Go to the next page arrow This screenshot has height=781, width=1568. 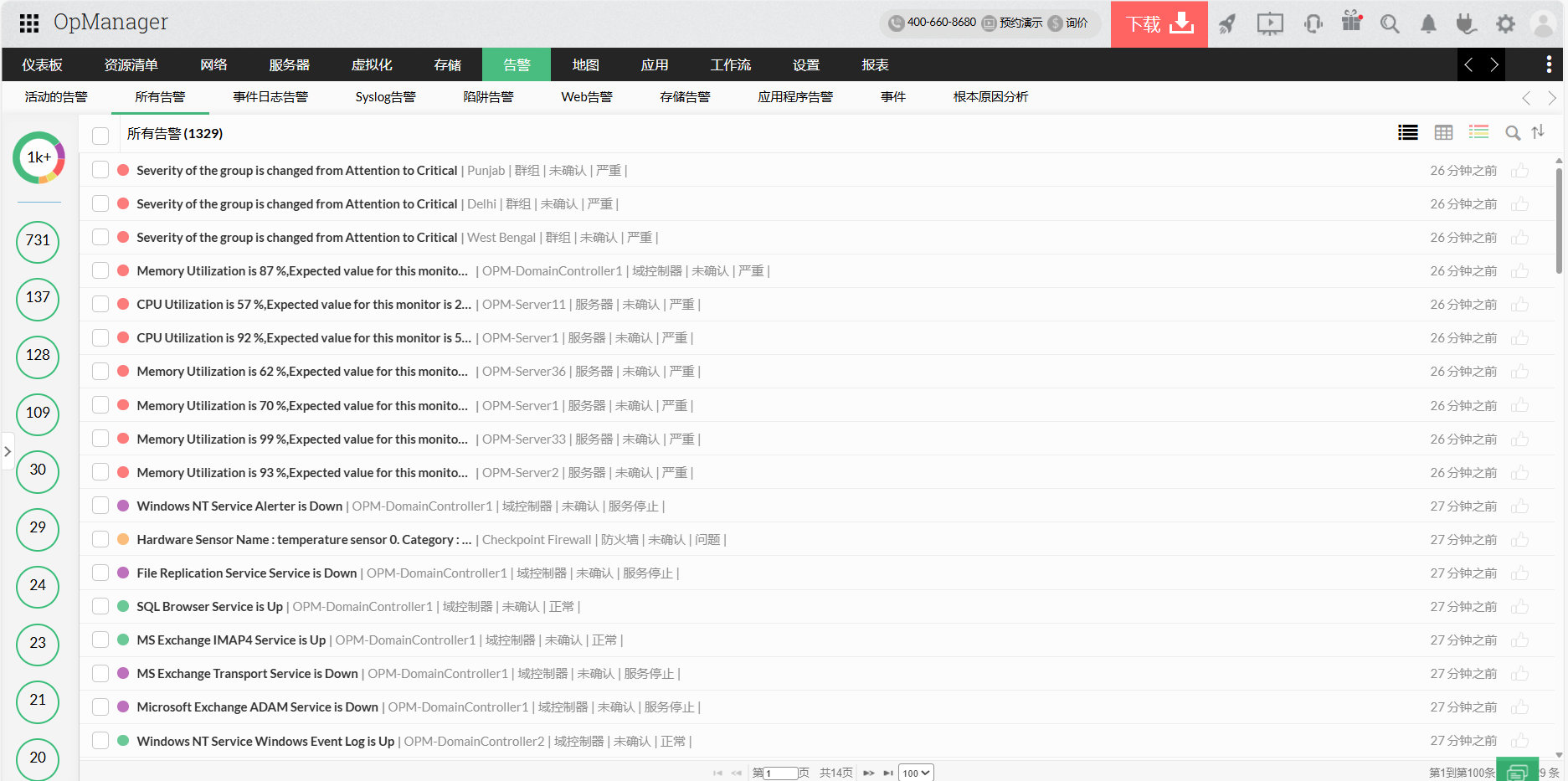(x=868, y=773)
